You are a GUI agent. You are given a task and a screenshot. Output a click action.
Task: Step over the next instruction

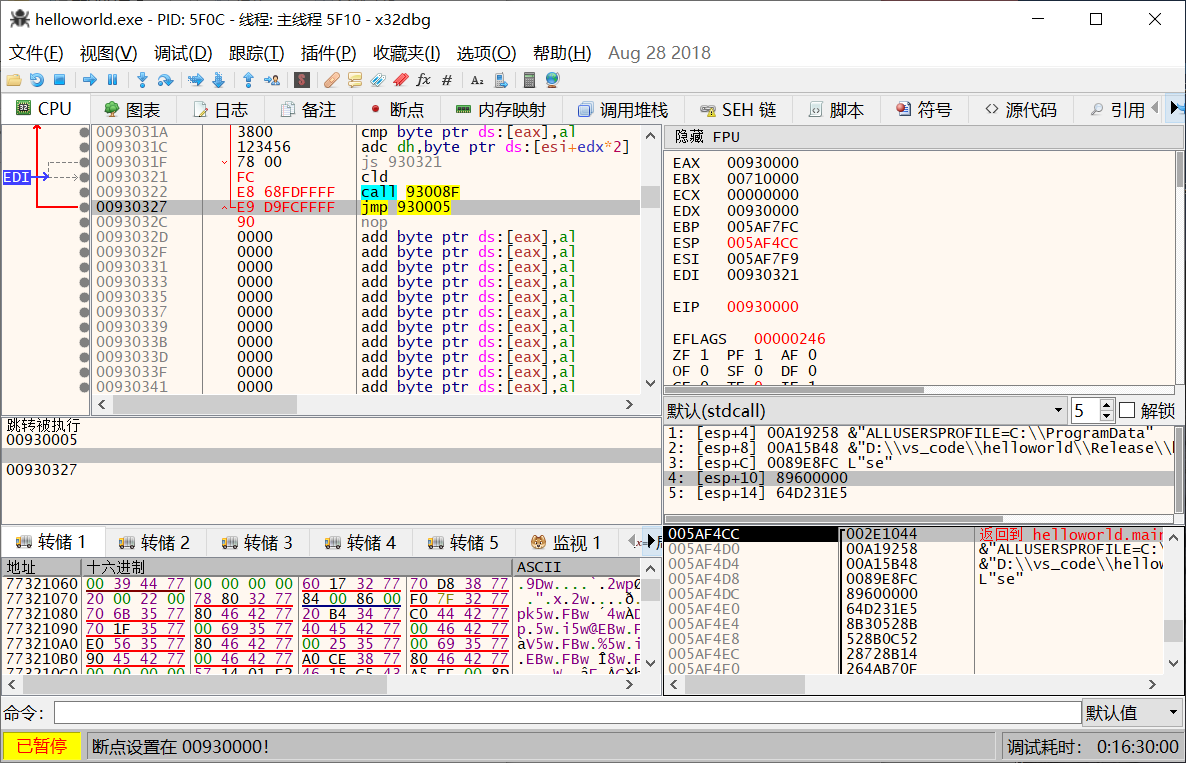coord(165,80)
